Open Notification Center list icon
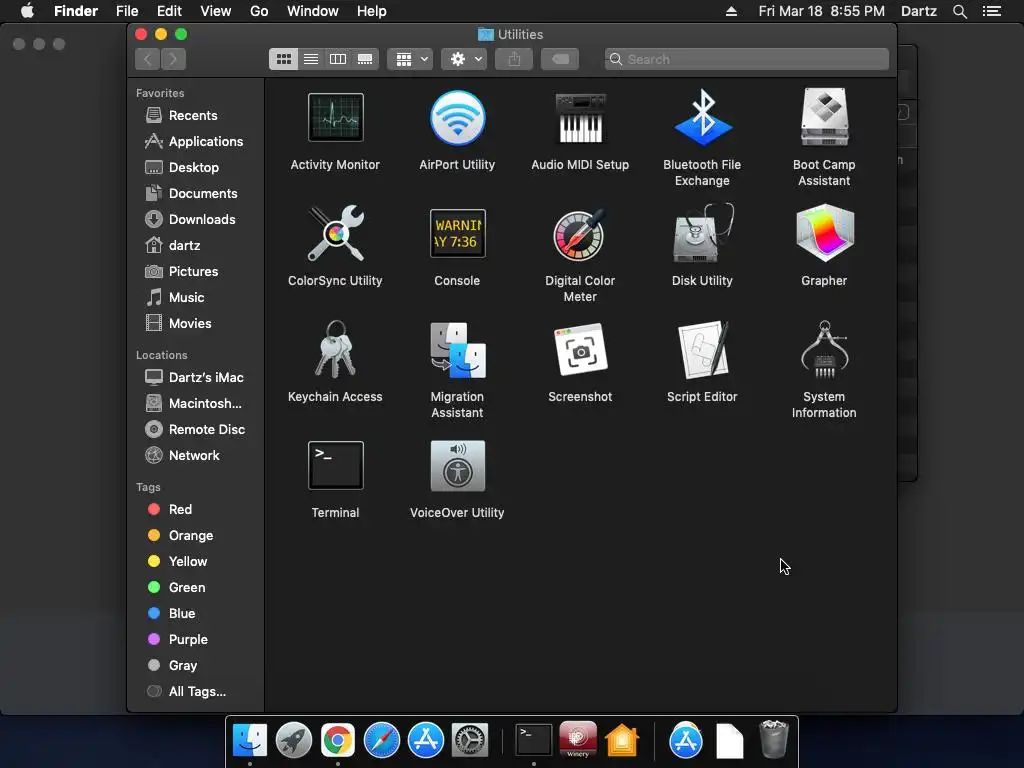 [x=991, y=11]
